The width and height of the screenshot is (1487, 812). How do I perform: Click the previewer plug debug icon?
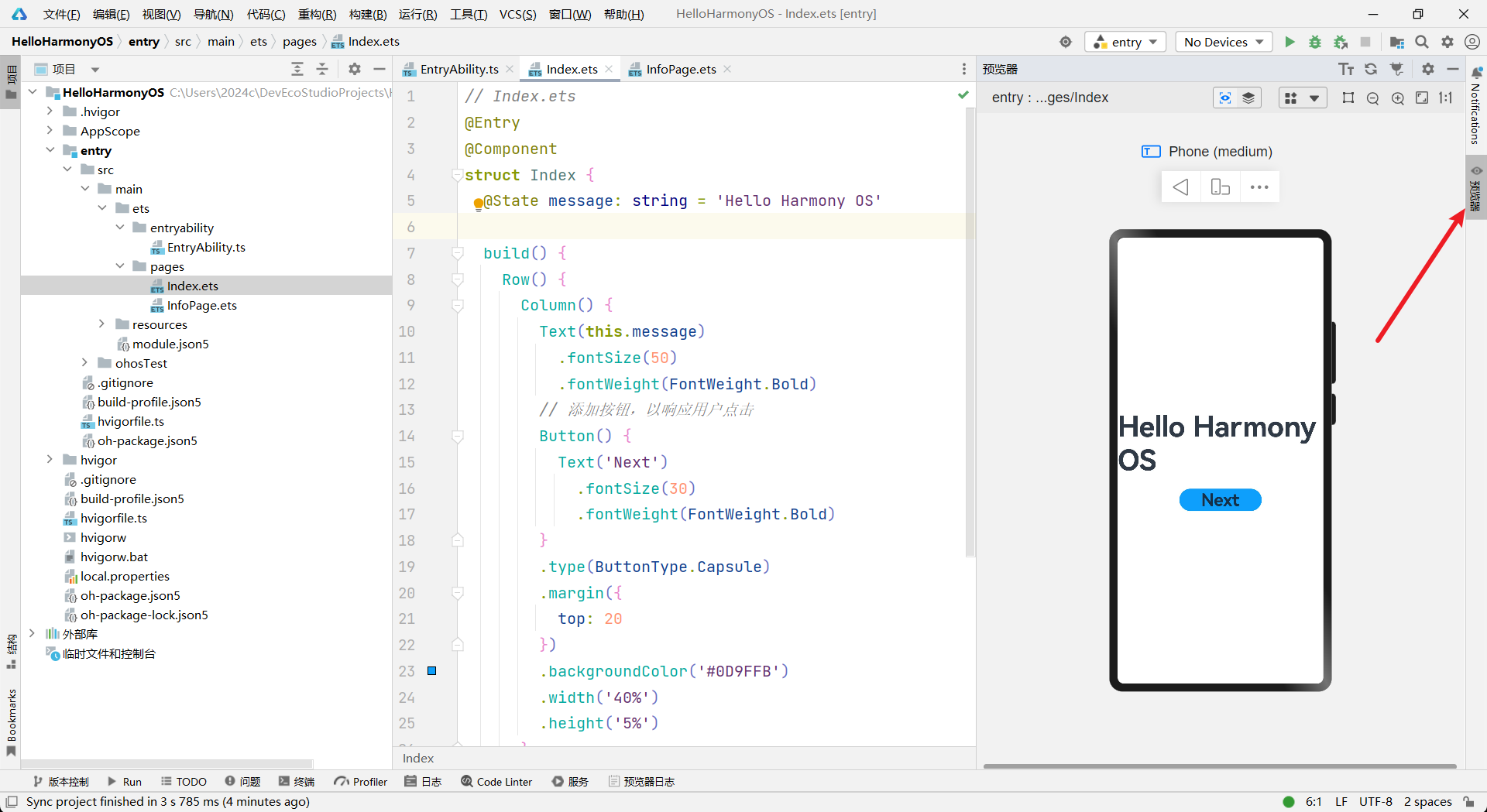click(1396, 69)
